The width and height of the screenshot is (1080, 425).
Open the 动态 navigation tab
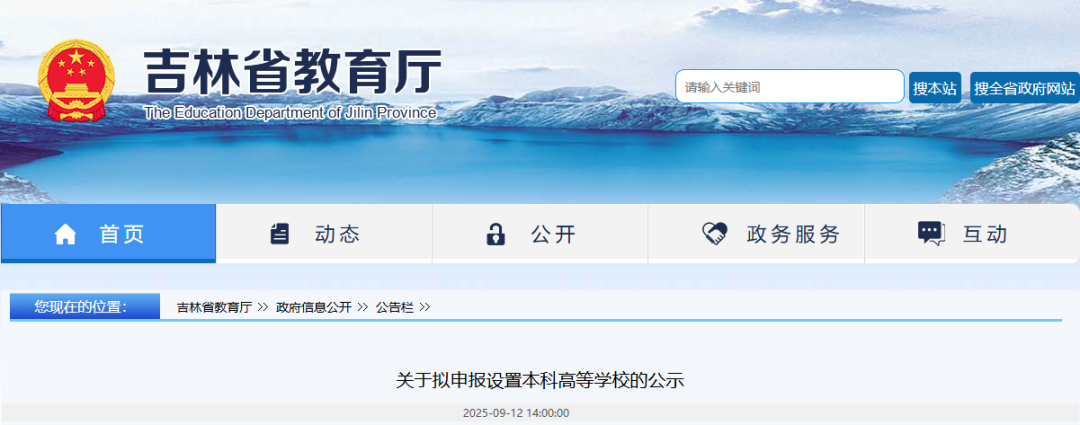coord(324,234)
